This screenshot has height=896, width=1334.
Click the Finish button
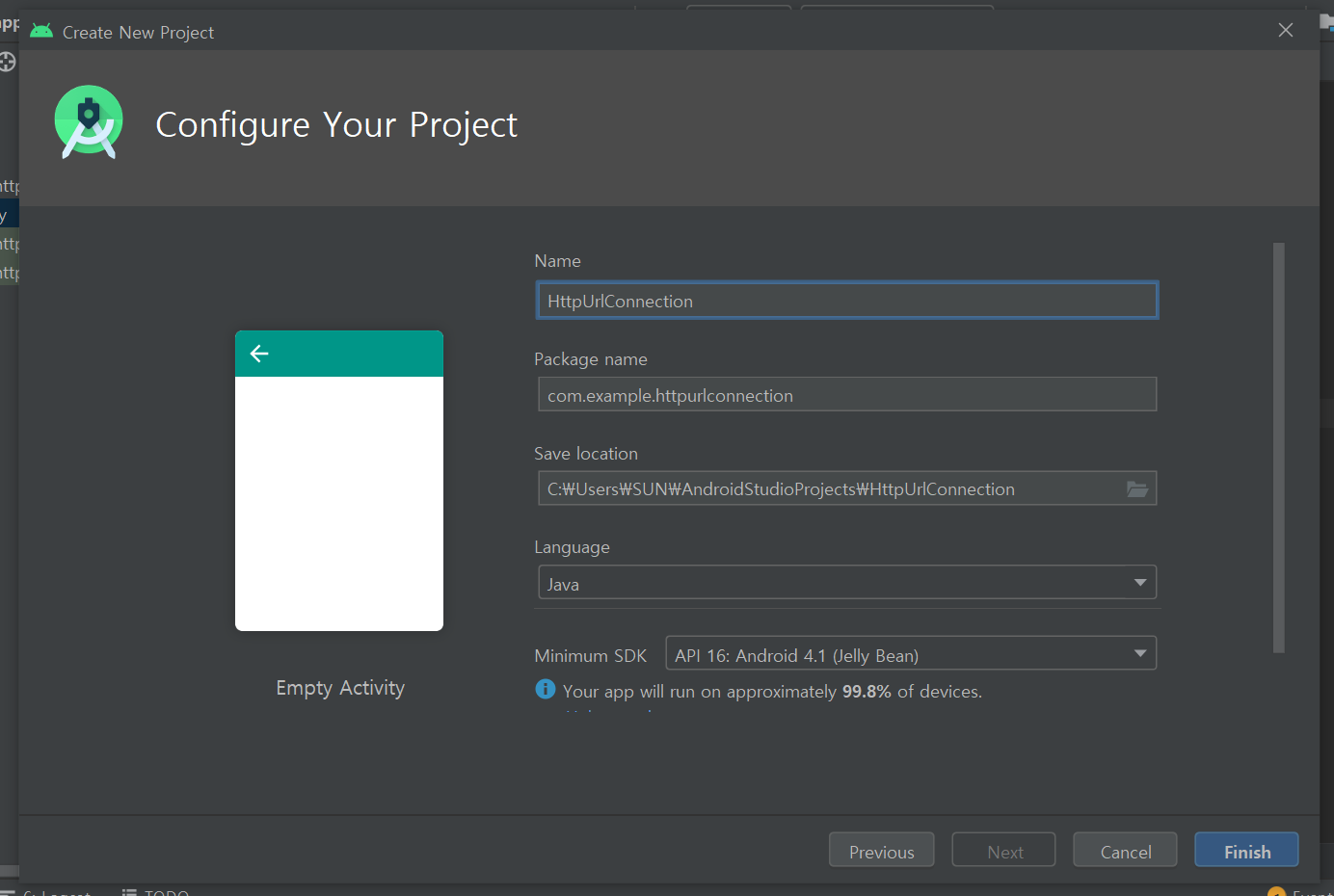[1246, 851]
